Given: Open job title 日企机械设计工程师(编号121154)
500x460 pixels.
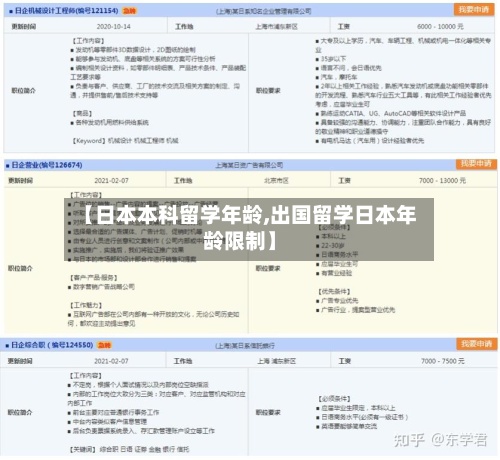Looking at the screenshot, I should [x=66, y=11].
